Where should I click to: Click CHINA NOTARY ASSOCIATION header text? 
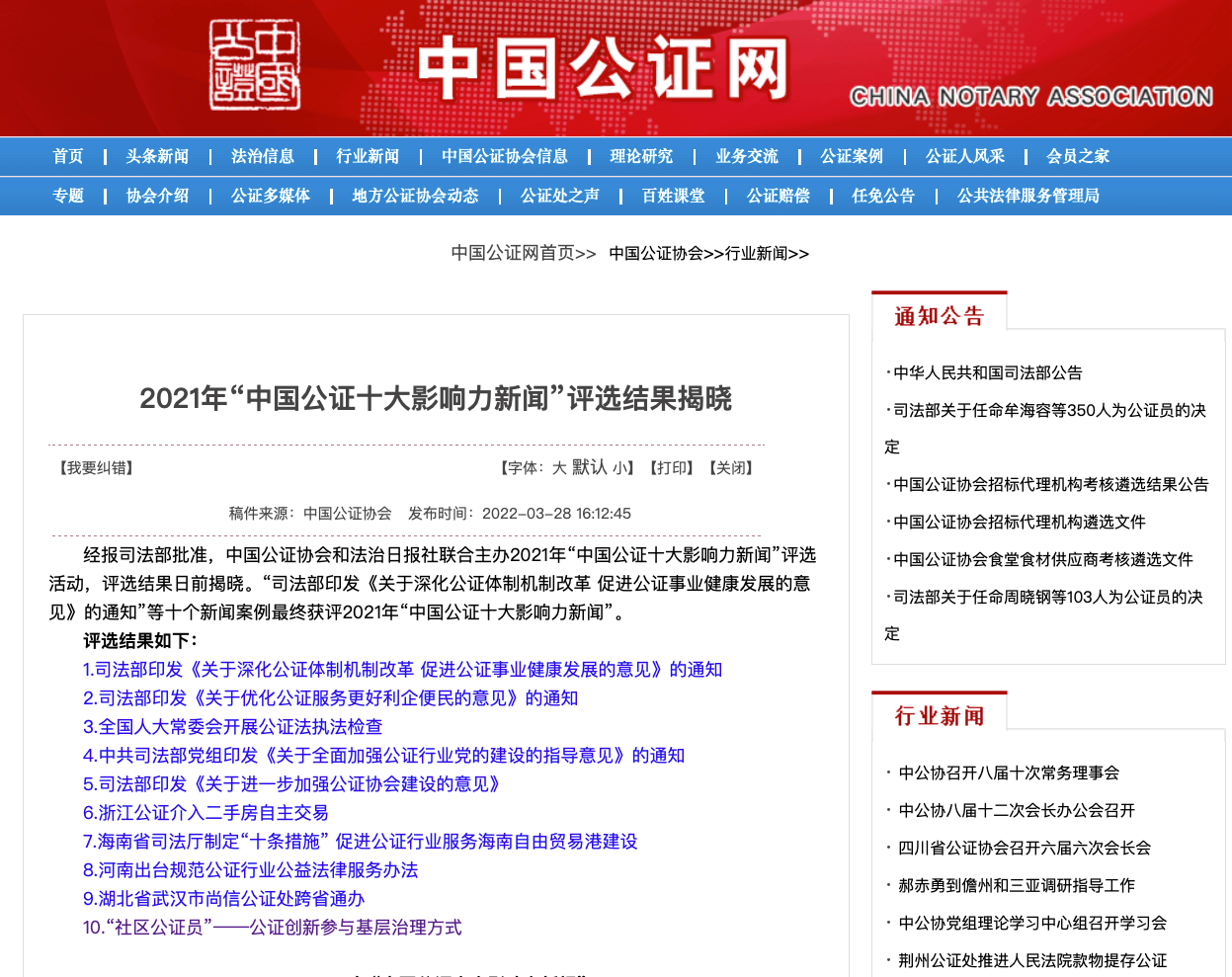click(x=1031, y=96)
